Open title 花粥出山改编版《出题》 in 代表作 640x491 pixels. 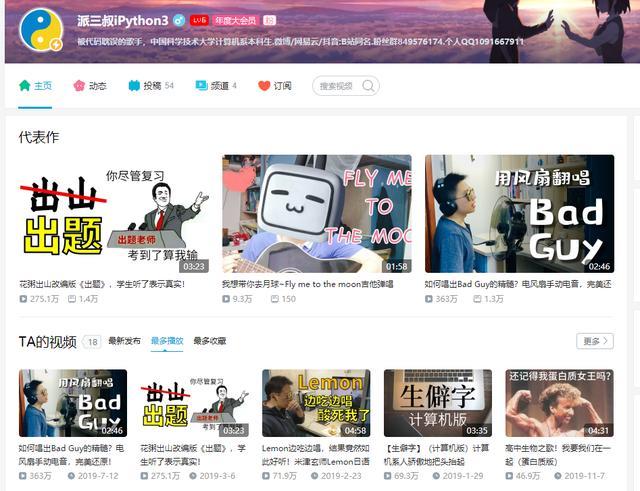(x=102, y=284)
